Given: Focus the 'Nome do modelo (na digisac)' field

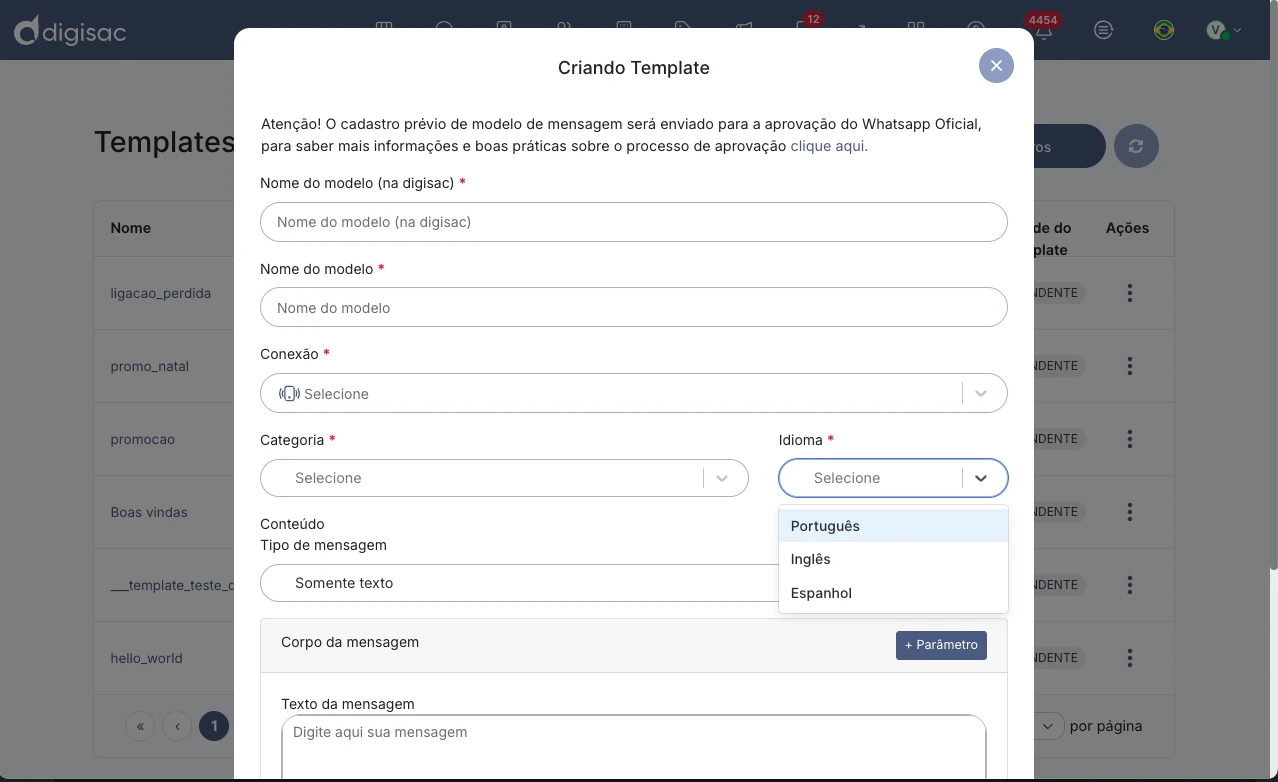Looking at the screenshot, I should [x=634, y=222].
